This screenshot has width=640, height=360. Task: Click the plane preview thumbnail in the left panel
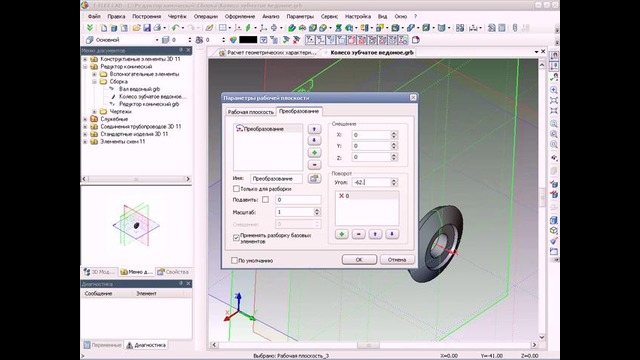point(136,225)
